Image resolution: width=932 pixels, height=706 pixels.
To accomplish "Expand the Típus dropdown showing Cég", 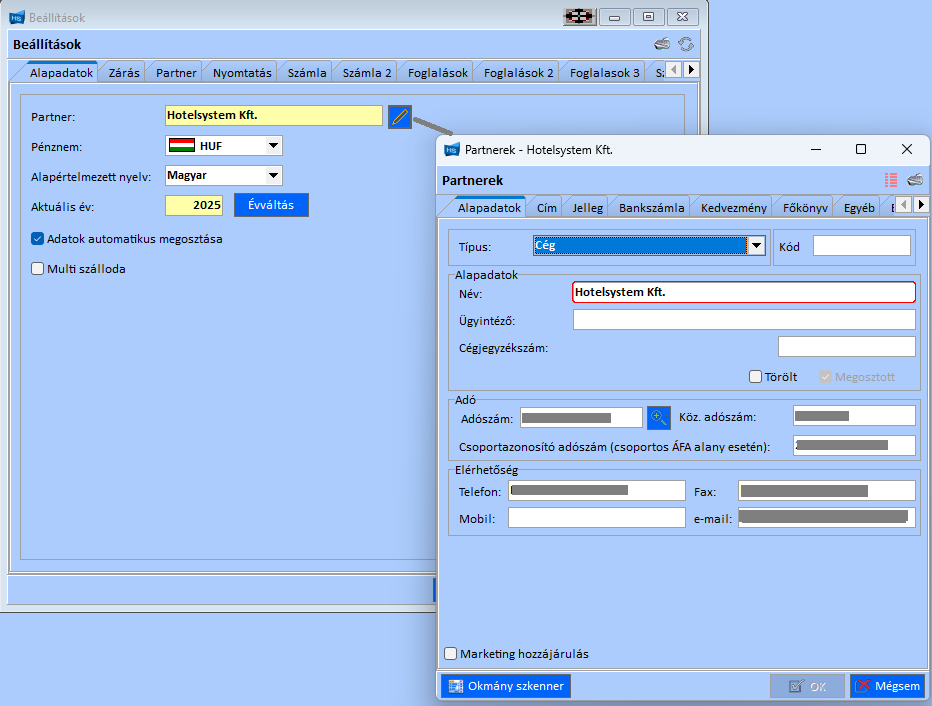I will [x=757, y=245].
